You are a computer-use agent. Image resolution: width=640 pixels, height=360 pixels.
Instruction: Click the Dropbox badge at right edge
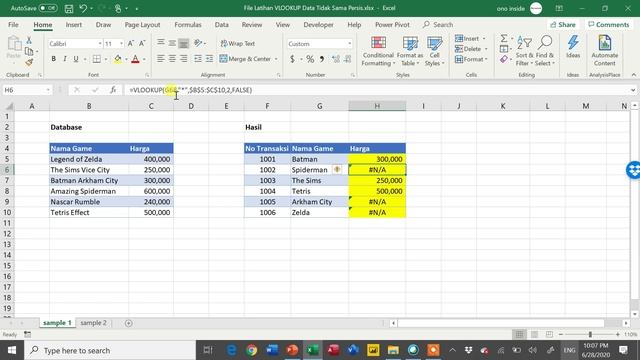tap(633, 170)
